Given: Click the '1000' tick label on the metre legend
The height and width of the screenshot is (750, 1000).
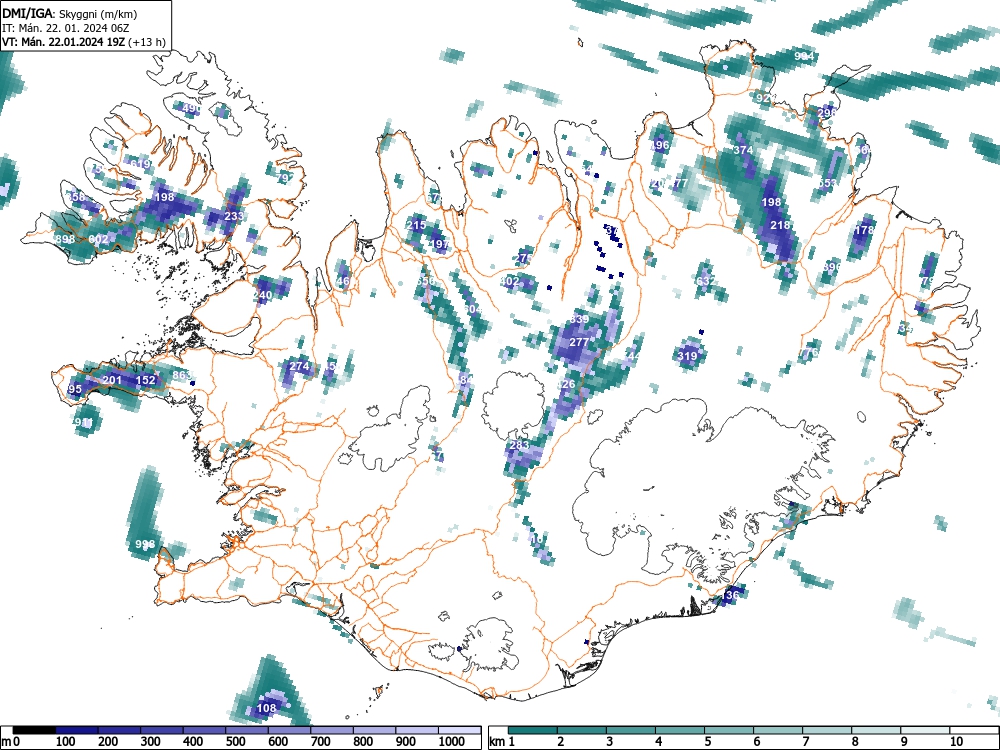Looking at the screenshot, I should click(x=452, y=742).
